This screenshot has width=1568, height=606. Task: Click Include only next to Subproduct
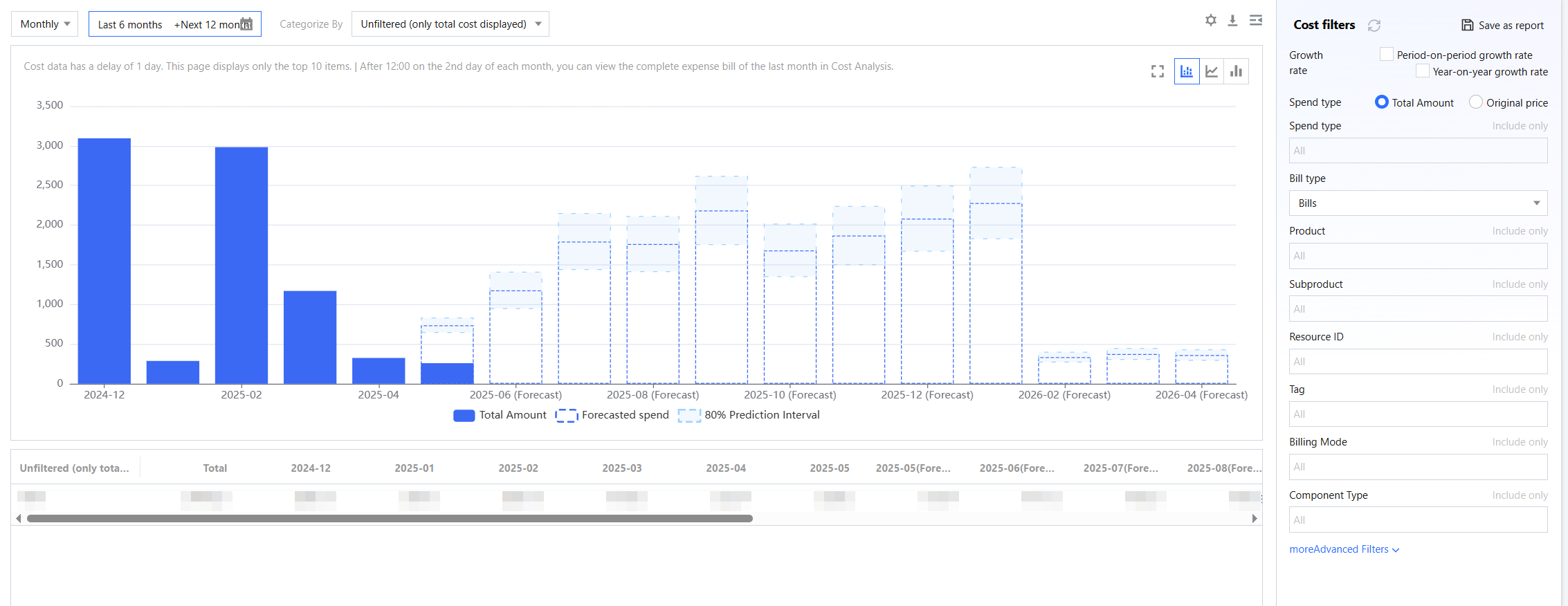click(x=1520, y=284)
